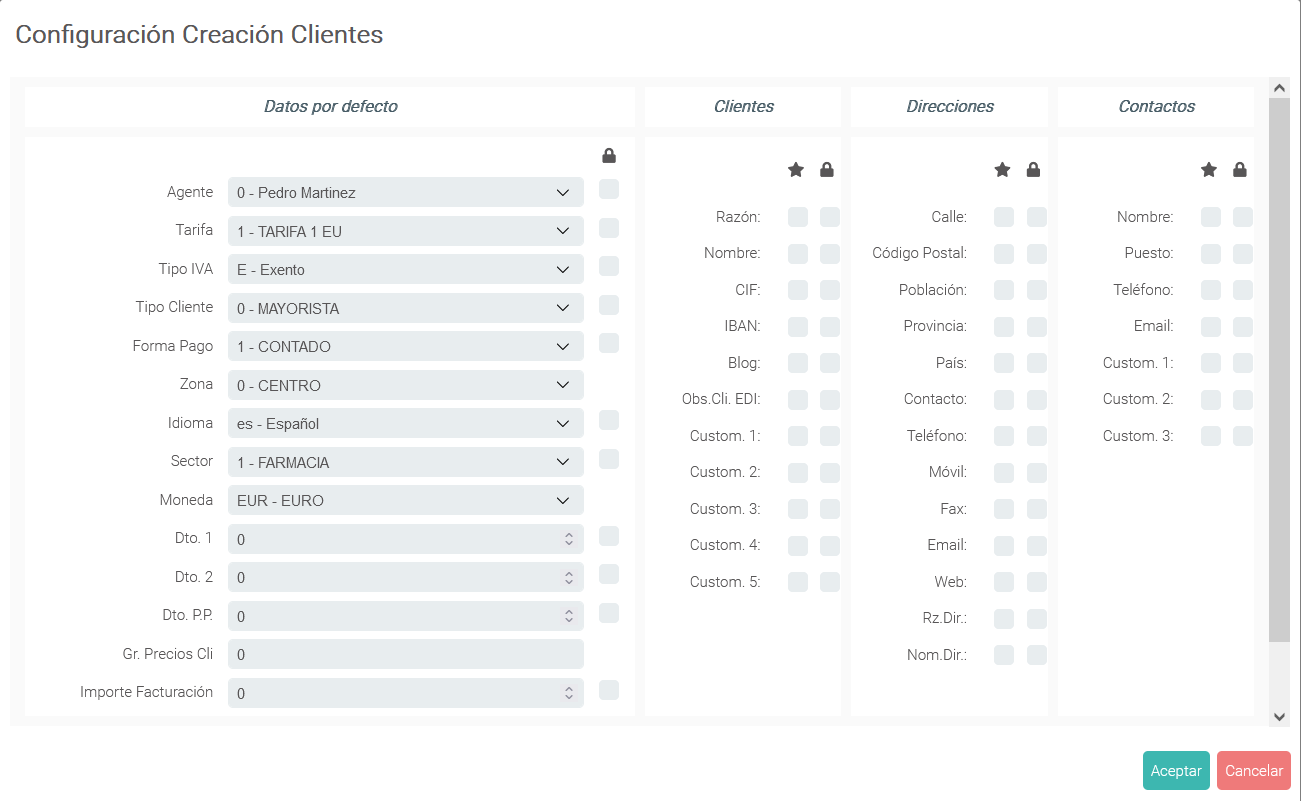Check lock box for Población

[x=1037, y=290]
